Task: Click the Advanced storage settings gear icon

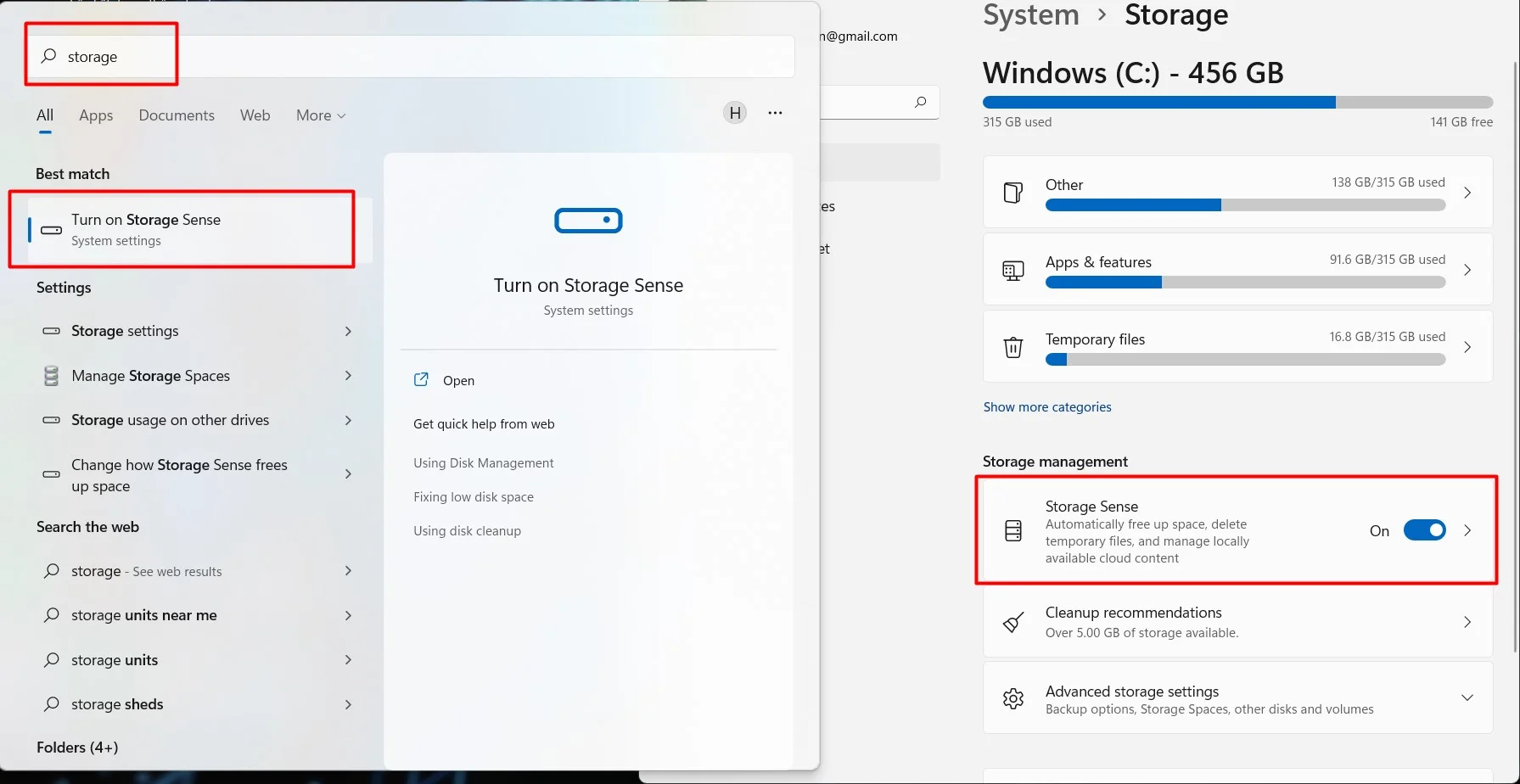Action: pyautogui.click(x=1013, y=699)
